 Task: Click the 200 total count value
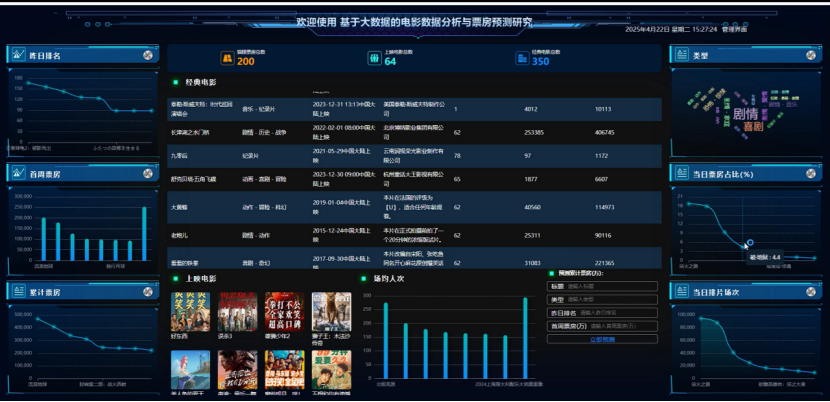tap(246, 61)
